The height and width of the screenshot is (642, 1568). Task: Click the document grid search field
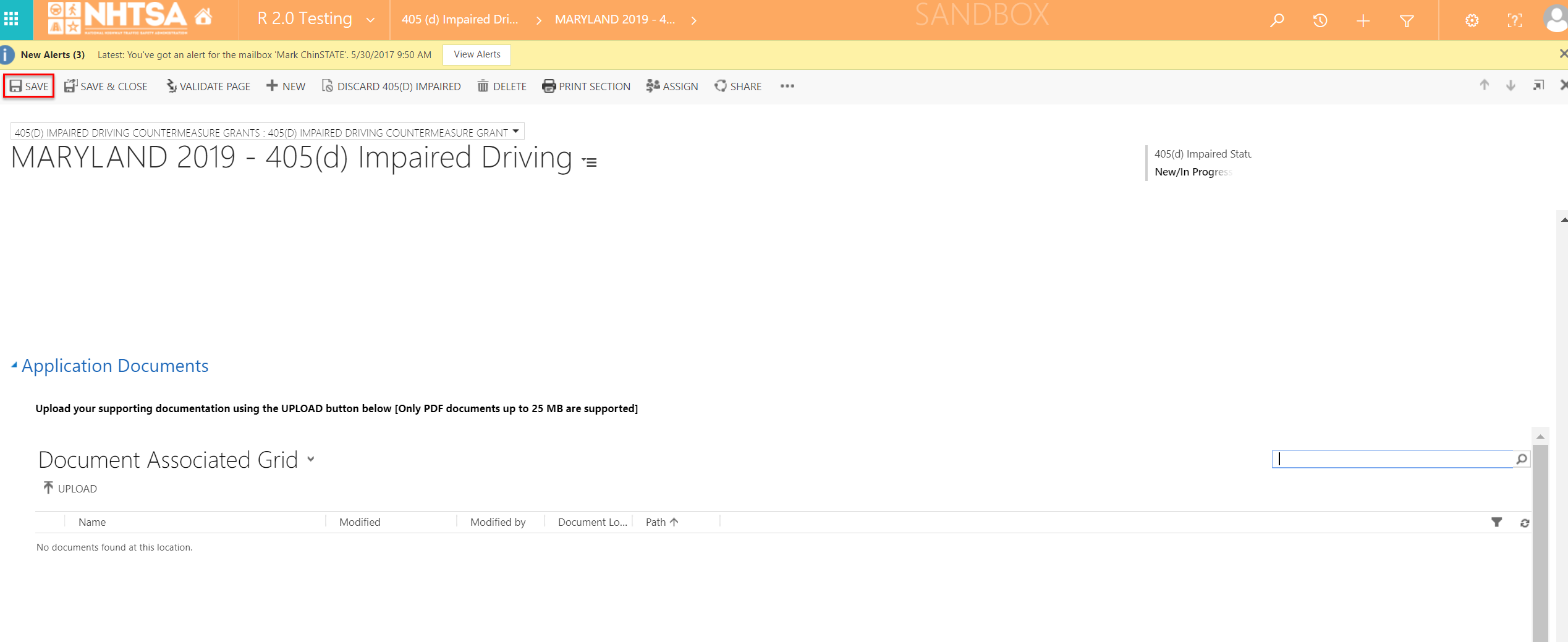pyautogui.click(x=1392, y=459)
